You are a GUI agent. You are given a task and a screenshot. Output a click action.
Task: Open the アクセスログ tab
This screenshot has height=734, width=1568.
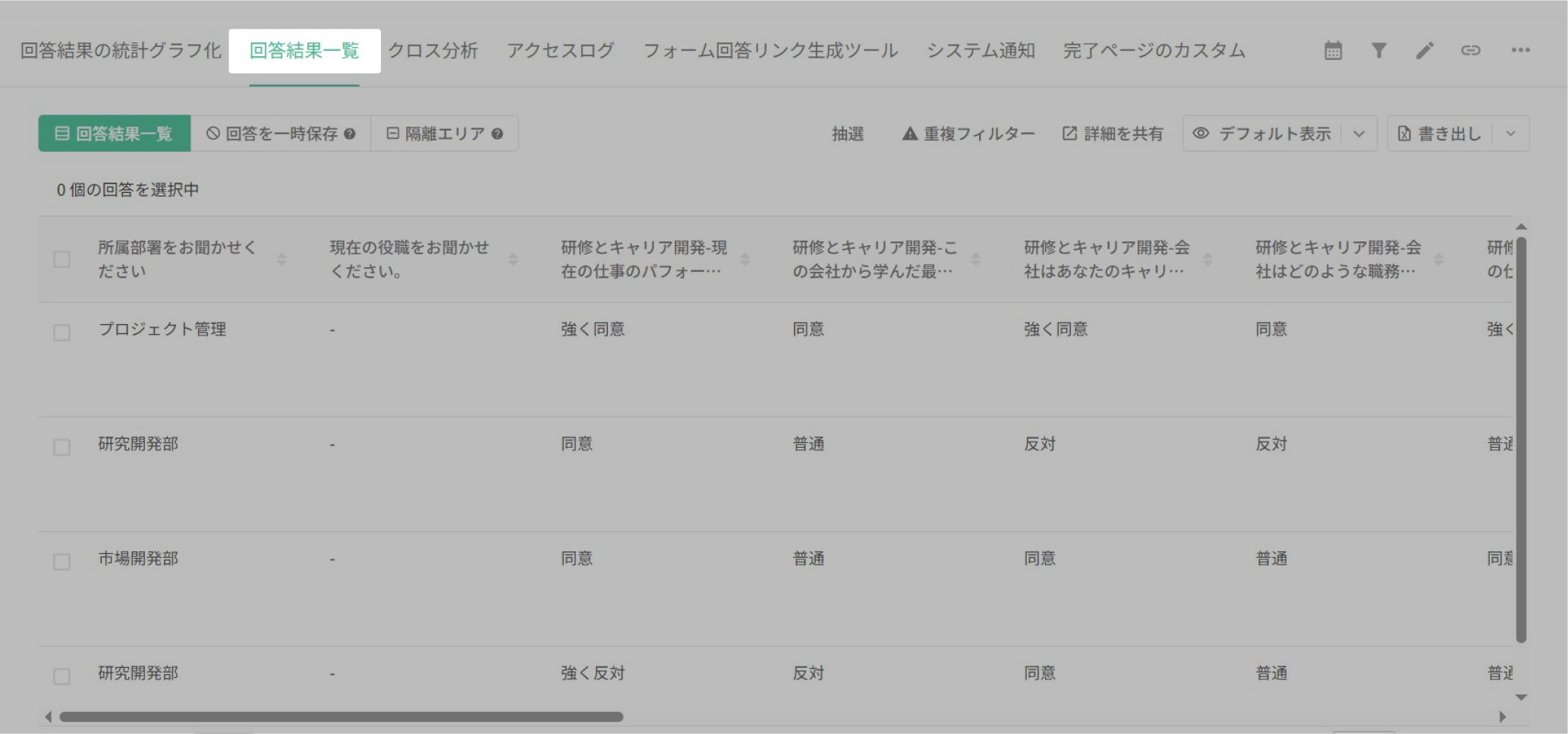560,51
